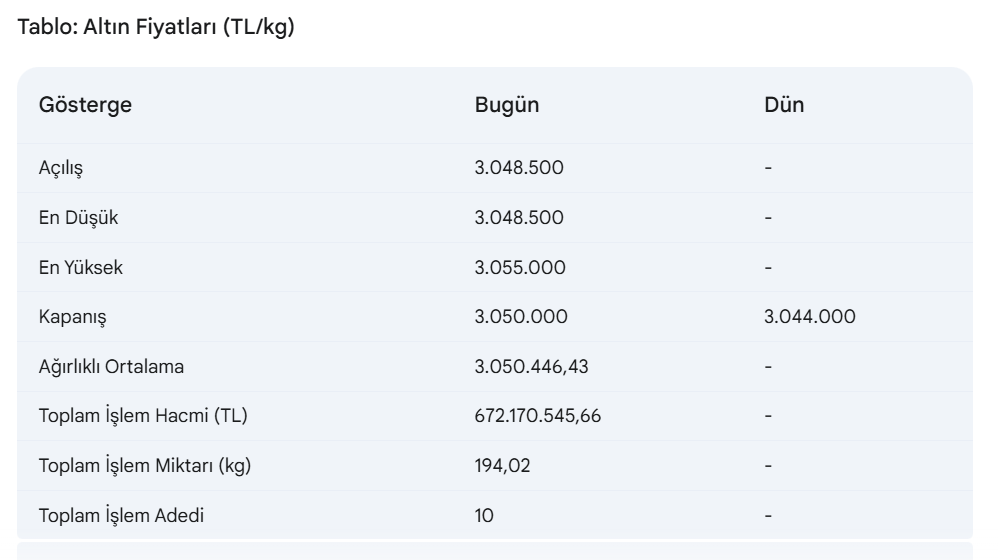This screenshot has width=998, height=560.
Task: Select yesterday's Kapanış value 3.044.000
Action: coord(809,317)
